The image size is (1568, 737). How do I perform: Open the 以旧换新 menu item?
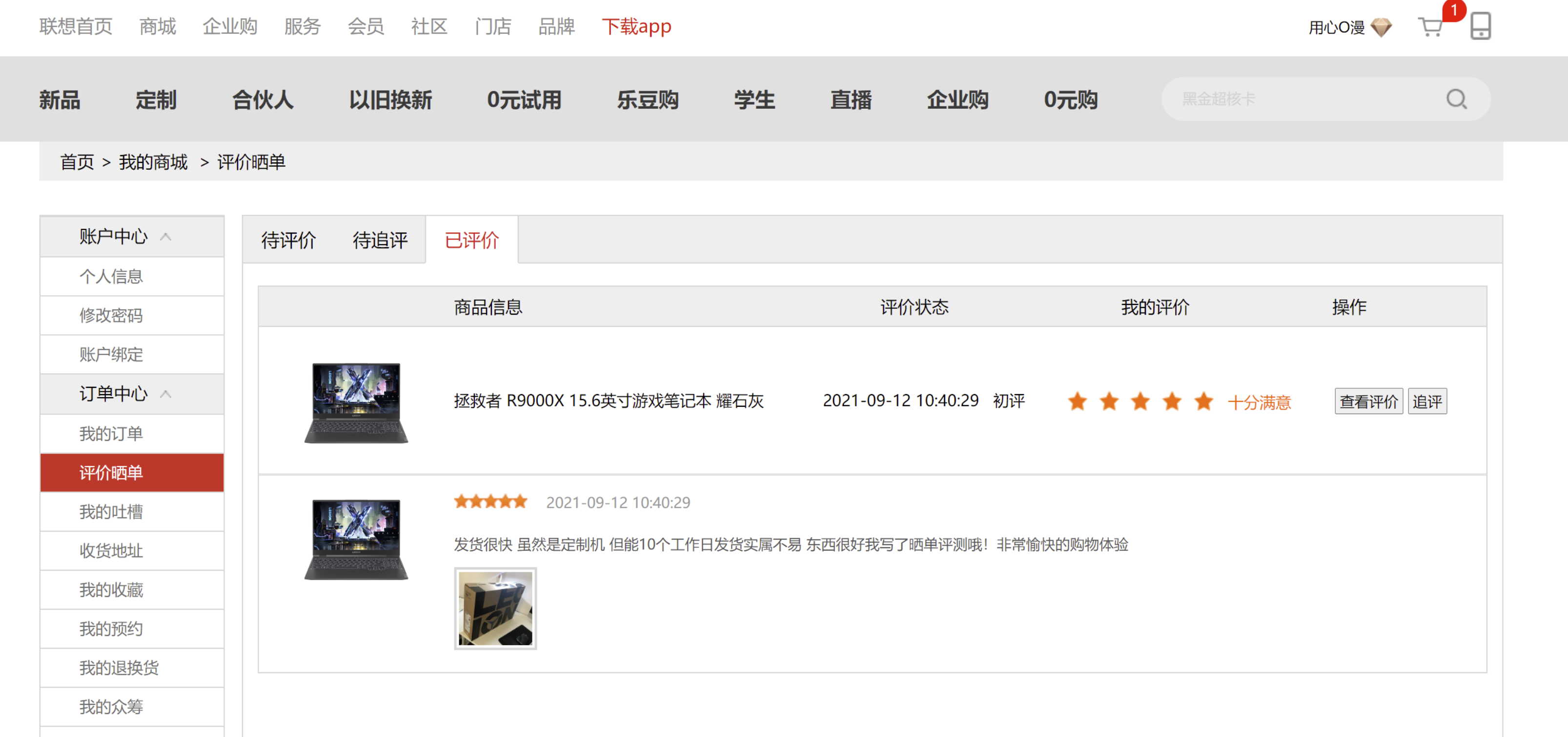pos(390,99)
